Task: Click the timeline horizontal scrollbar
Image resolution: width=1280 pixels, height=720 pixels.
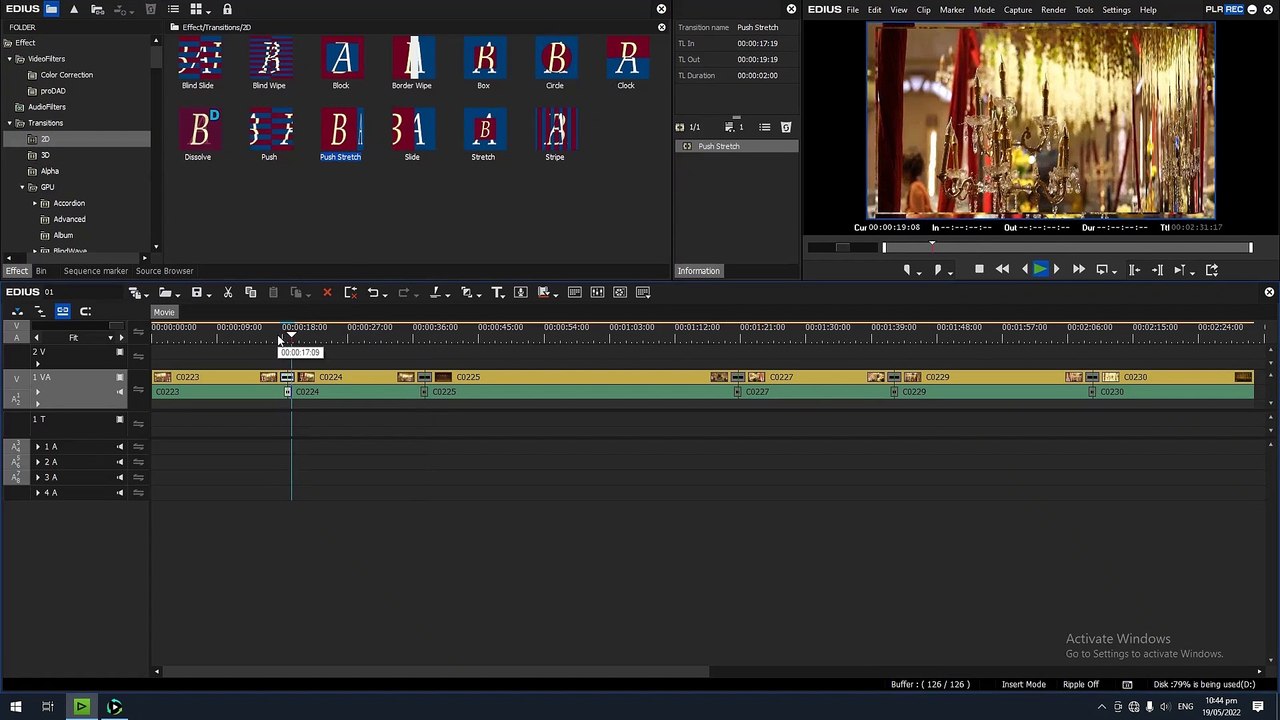Action: point(436,672)
